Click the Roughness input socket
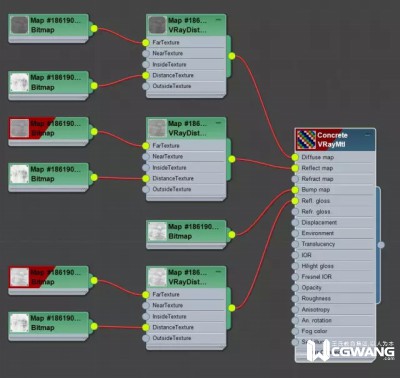Screen dimensions: 400x378 click(295, 299)
